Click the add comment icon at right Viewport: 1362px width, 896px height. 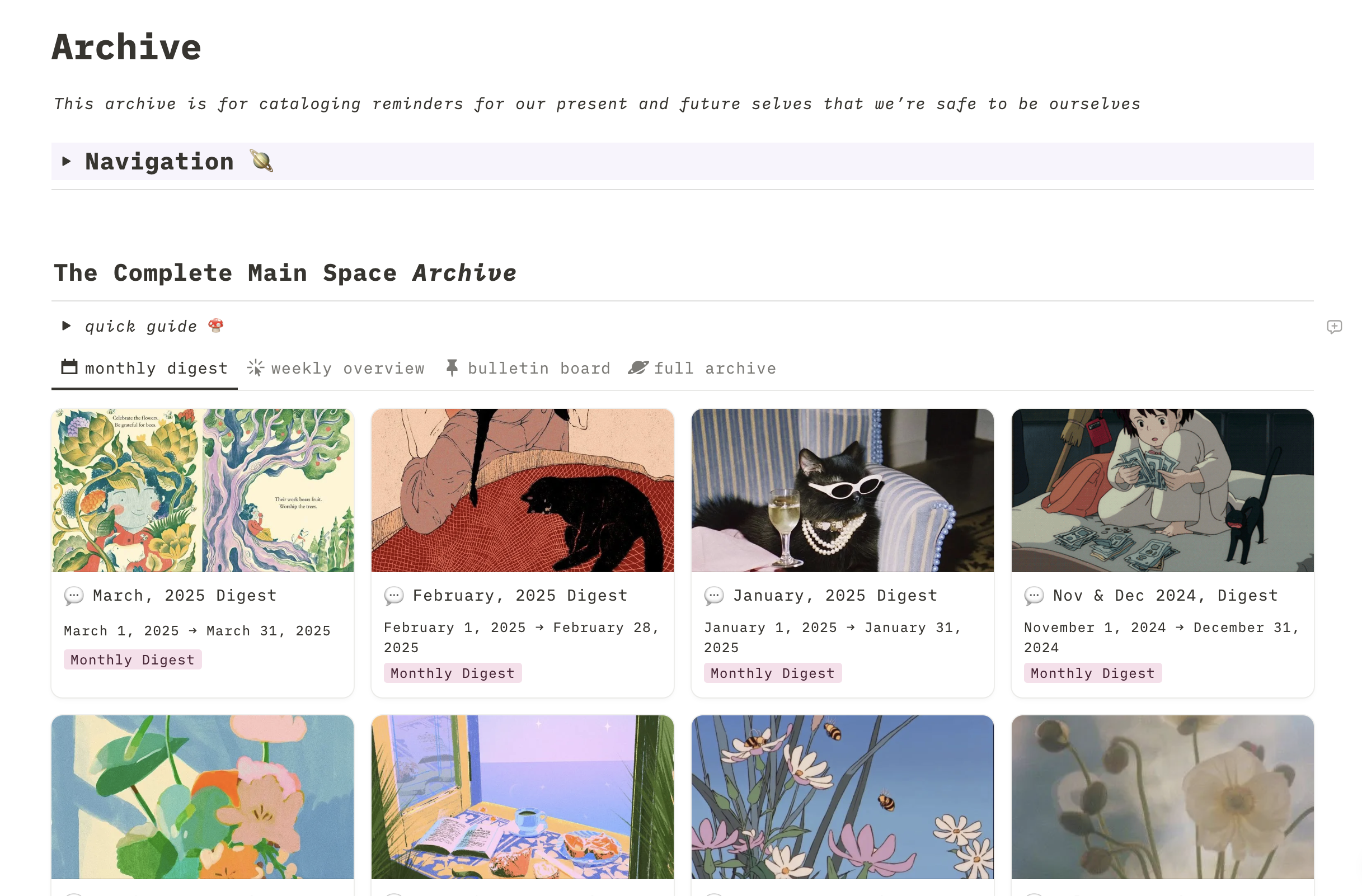[1333, 327]
